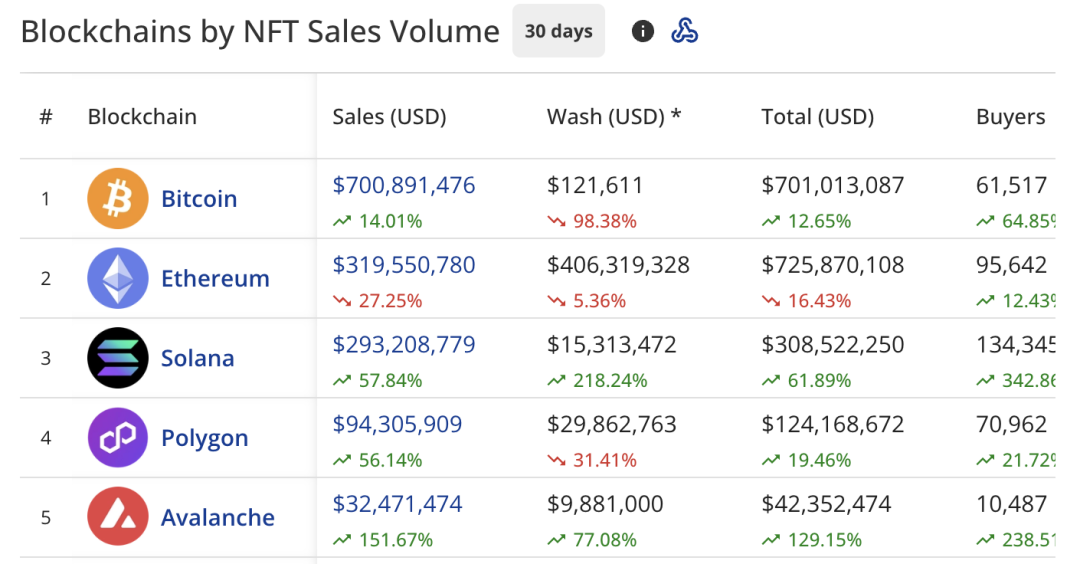Sort by Buyers column header
Viewport: 1080px width, 564px height.
(x=1010, y=117)
